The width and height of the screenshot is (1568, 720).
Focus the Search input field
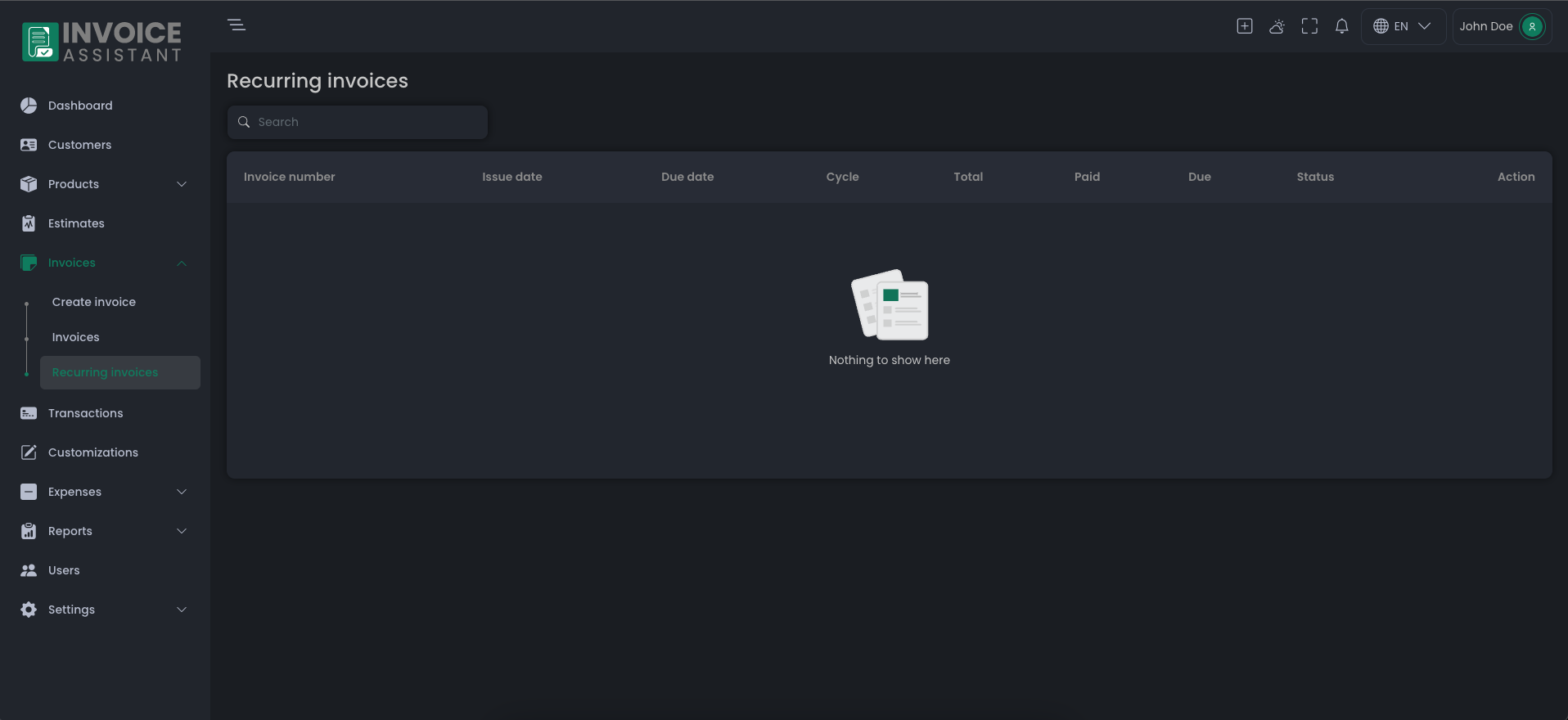coord(357,122)
